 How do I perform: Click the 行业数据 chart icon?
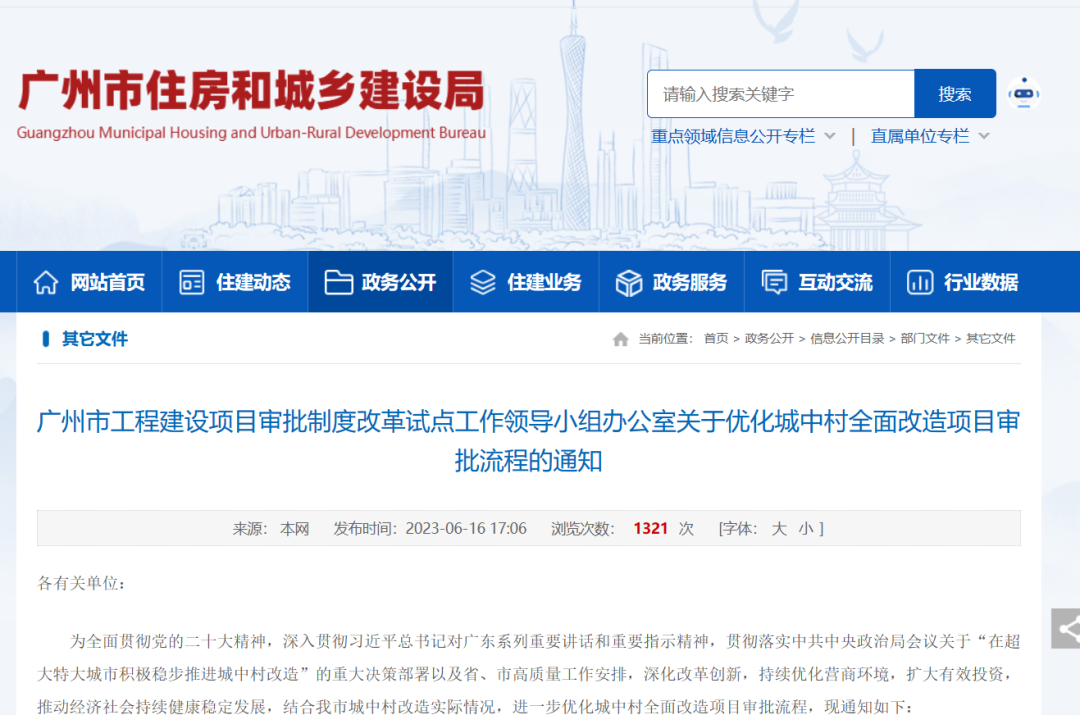click(919, 281)
